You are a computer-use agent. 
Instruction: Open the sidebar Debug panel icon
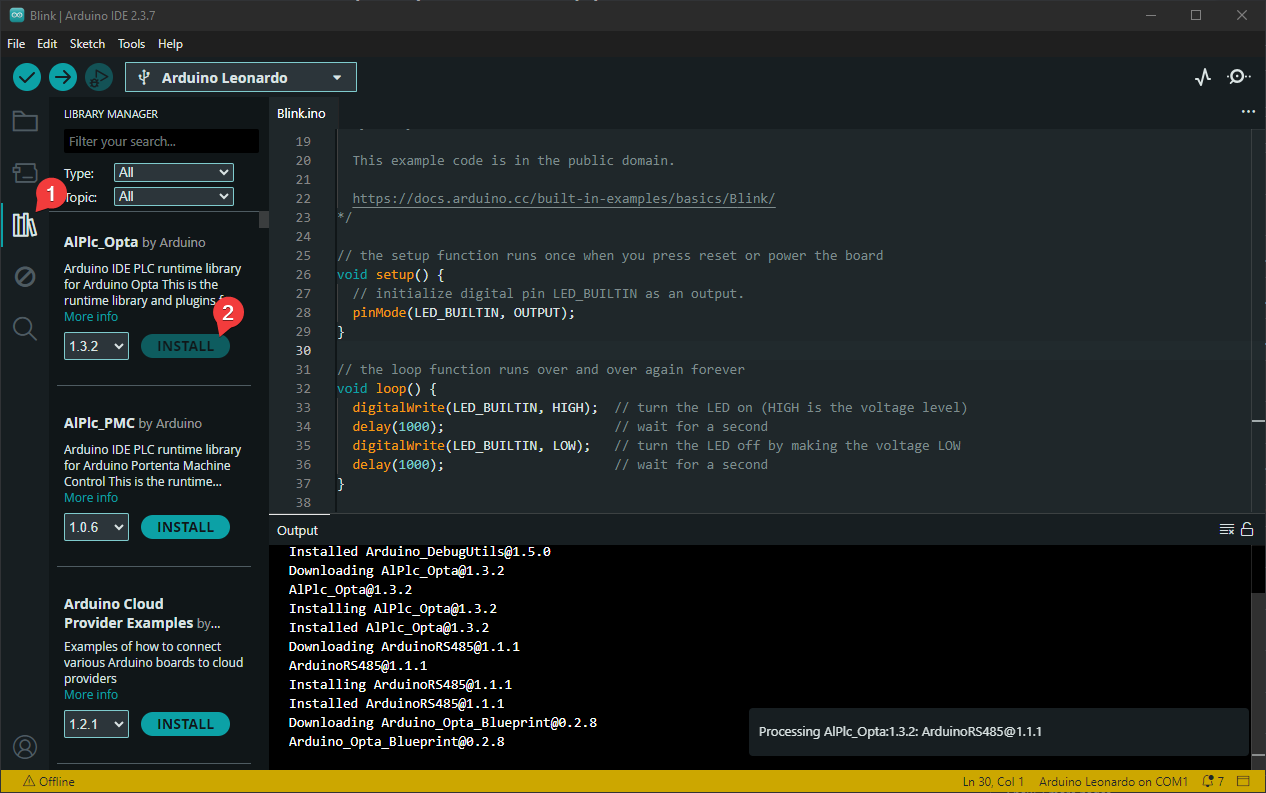25,276
